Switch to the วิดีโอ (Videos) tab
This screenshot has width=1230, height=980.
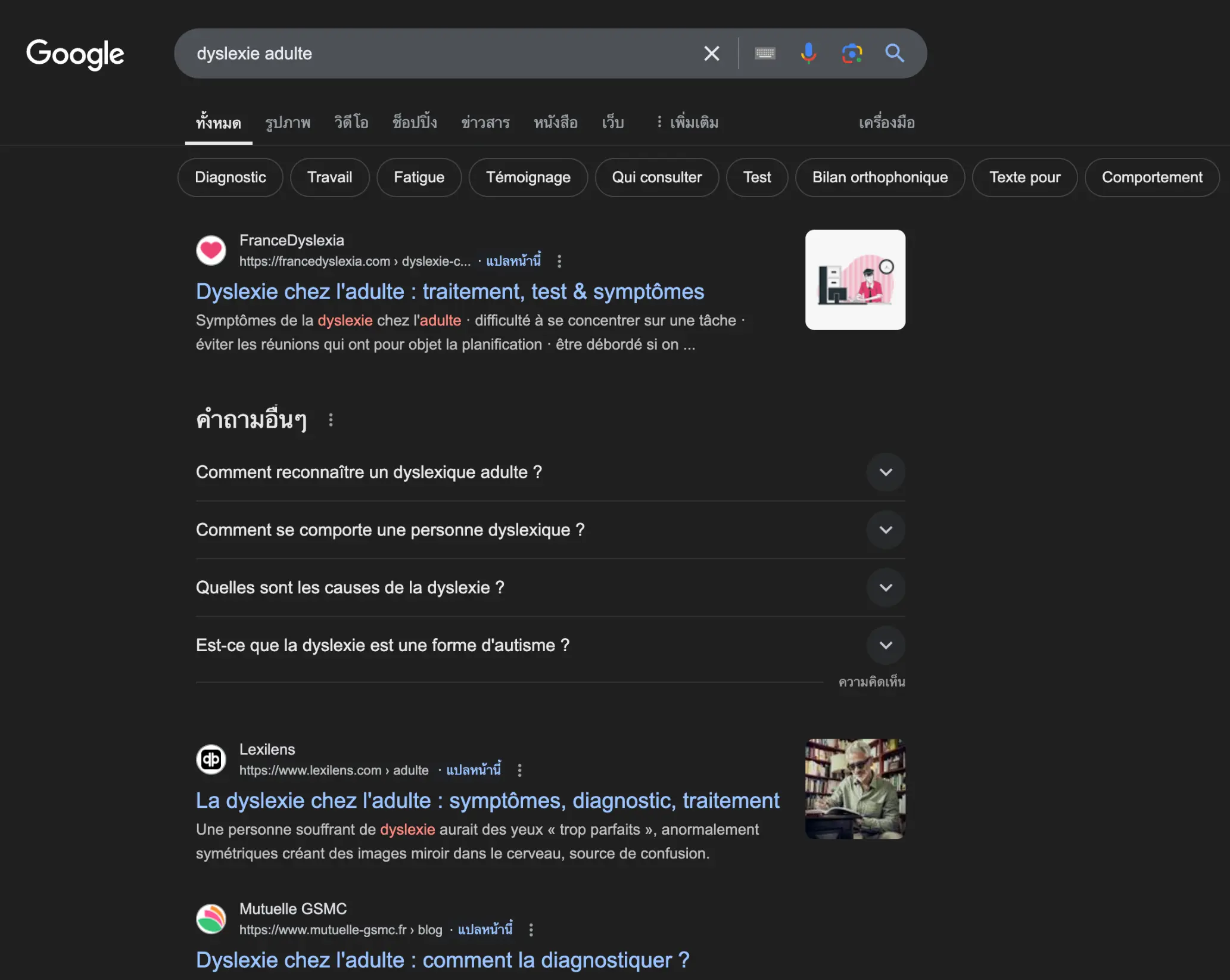coord(351,123)
